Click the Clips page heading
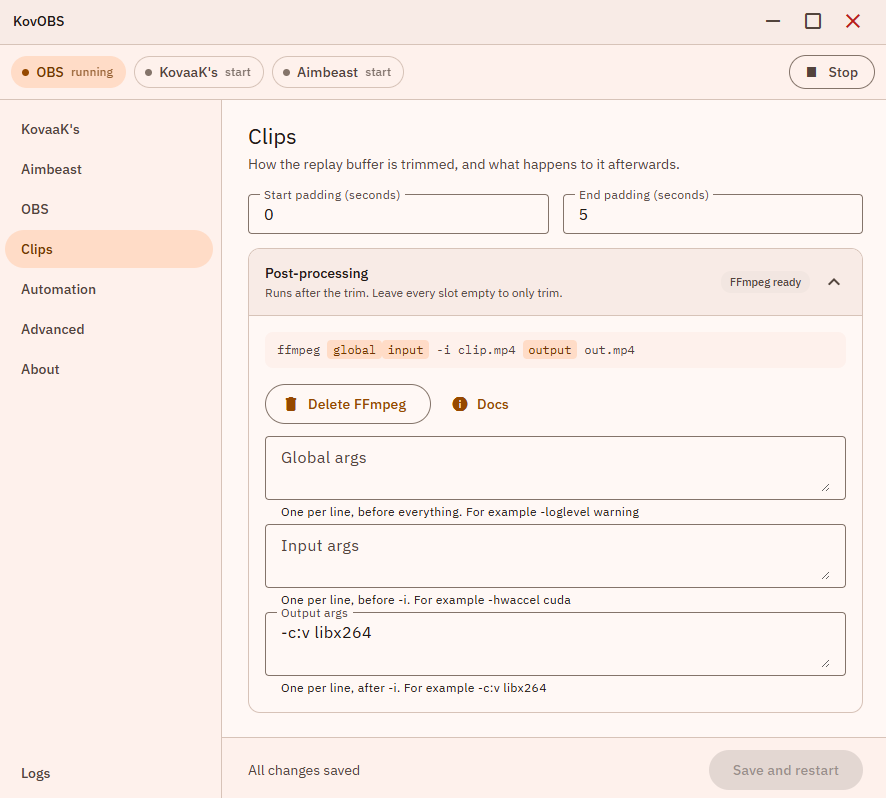The height and width of the screenshot is (798, 886). pos(272,137)
